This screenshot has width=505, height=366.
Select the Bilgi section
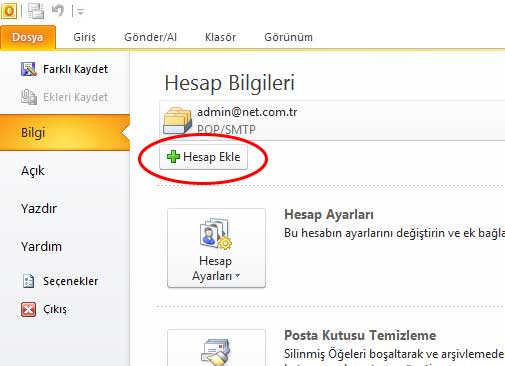click(65, 133)
